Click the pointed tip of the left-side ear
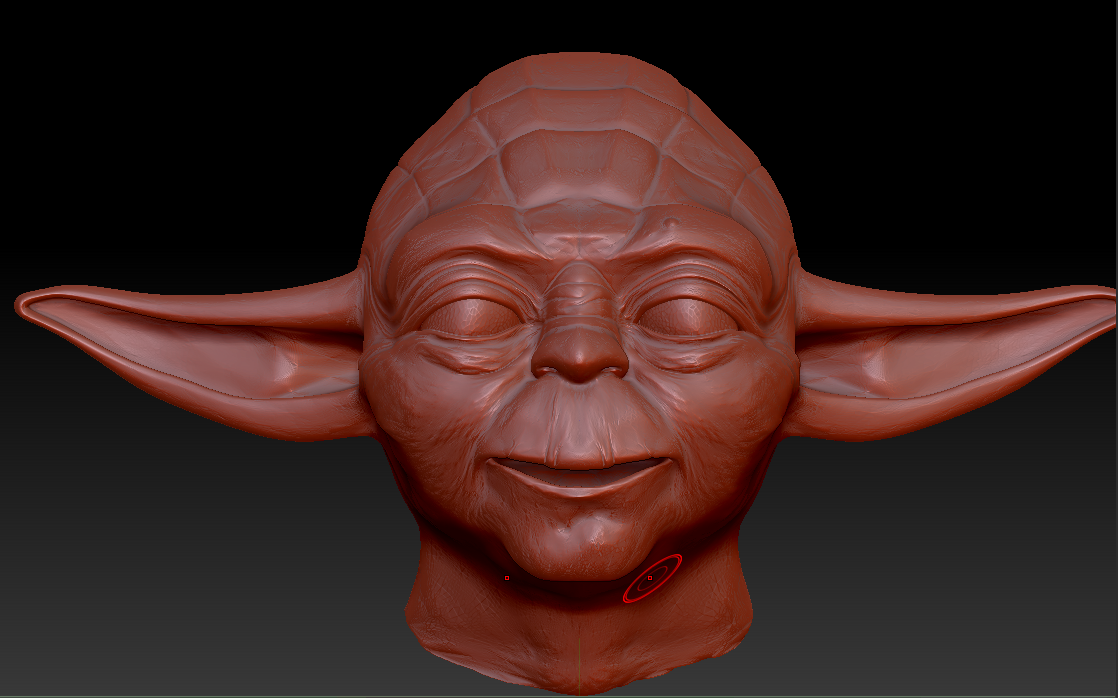 (x=26, y=305)
